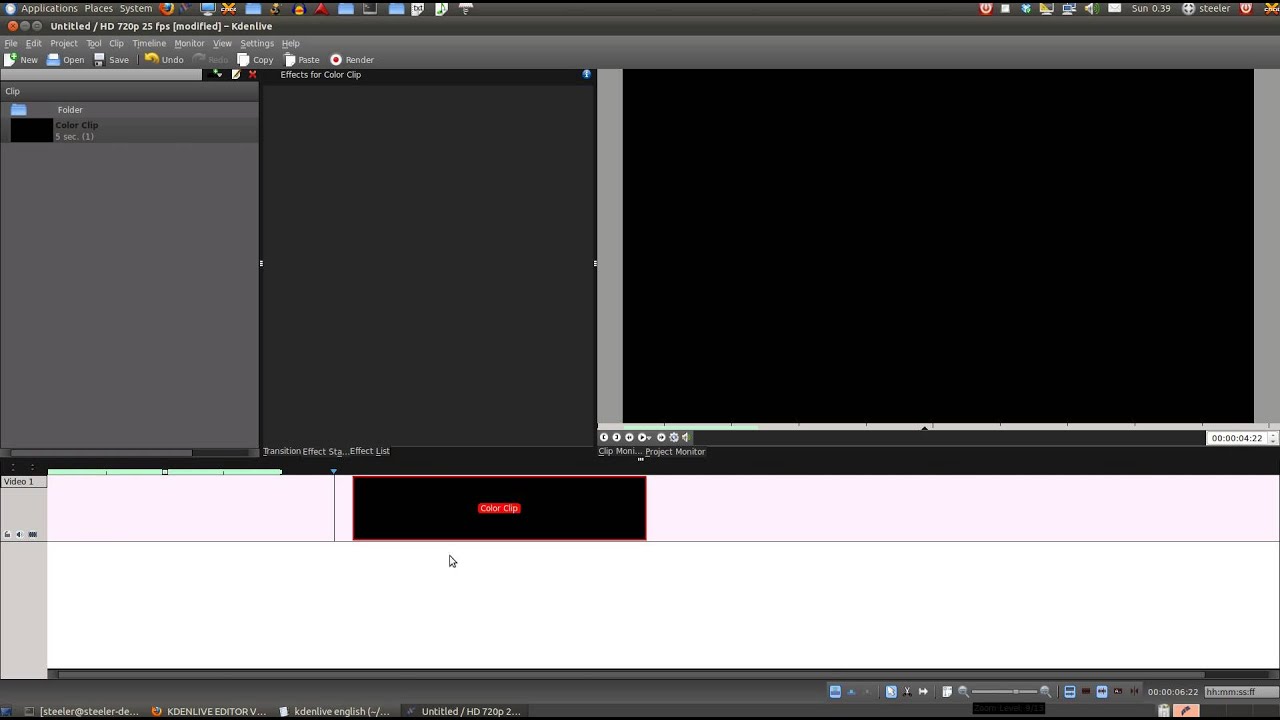This screenshot has height=720, width=1280.
Task: Hide video on the Video 1 track
Action: click(x=32, y=534)
